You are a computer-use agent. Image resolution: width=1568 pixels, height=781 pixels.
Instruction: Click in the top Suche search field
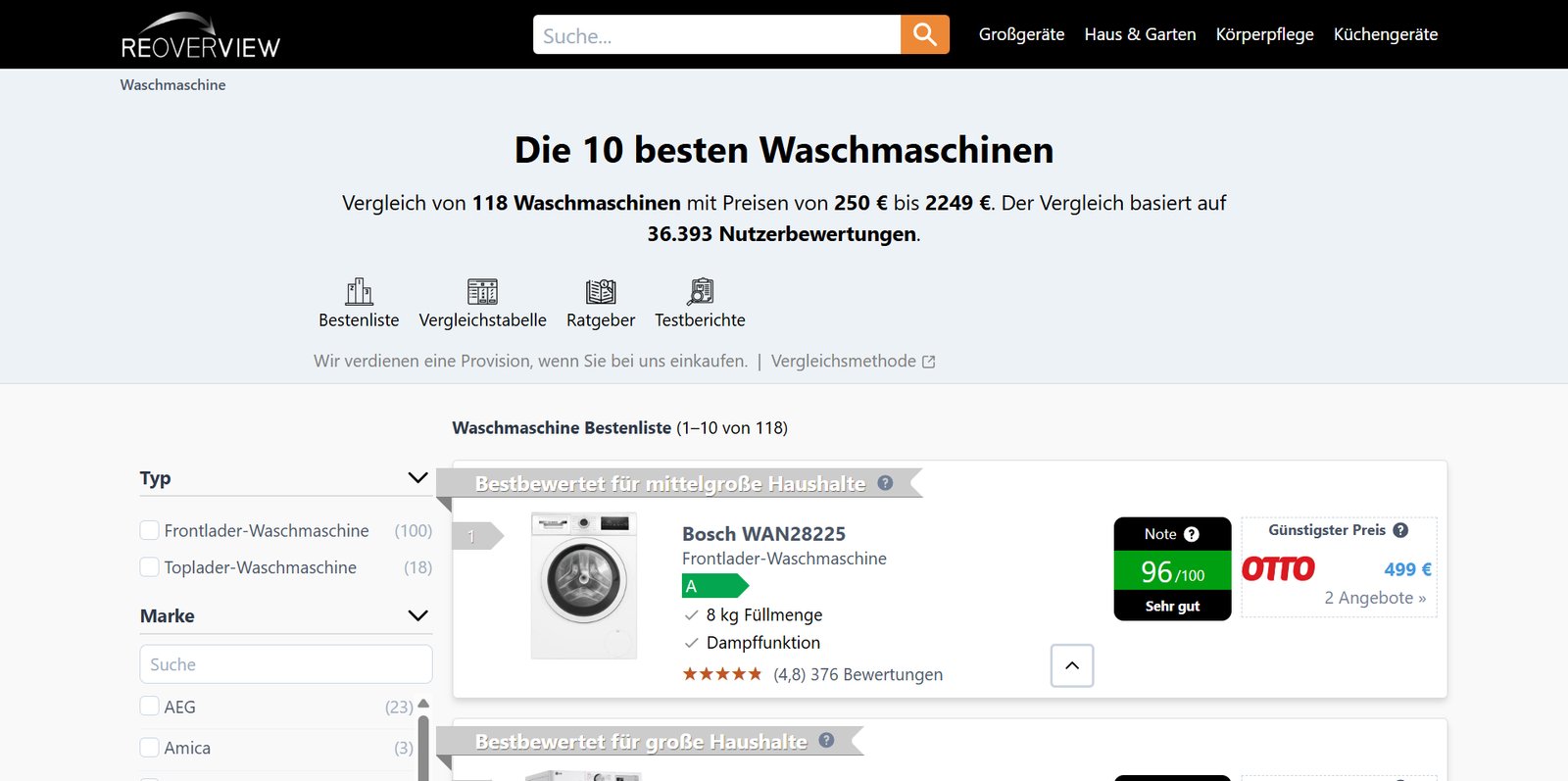click(716, 34)
